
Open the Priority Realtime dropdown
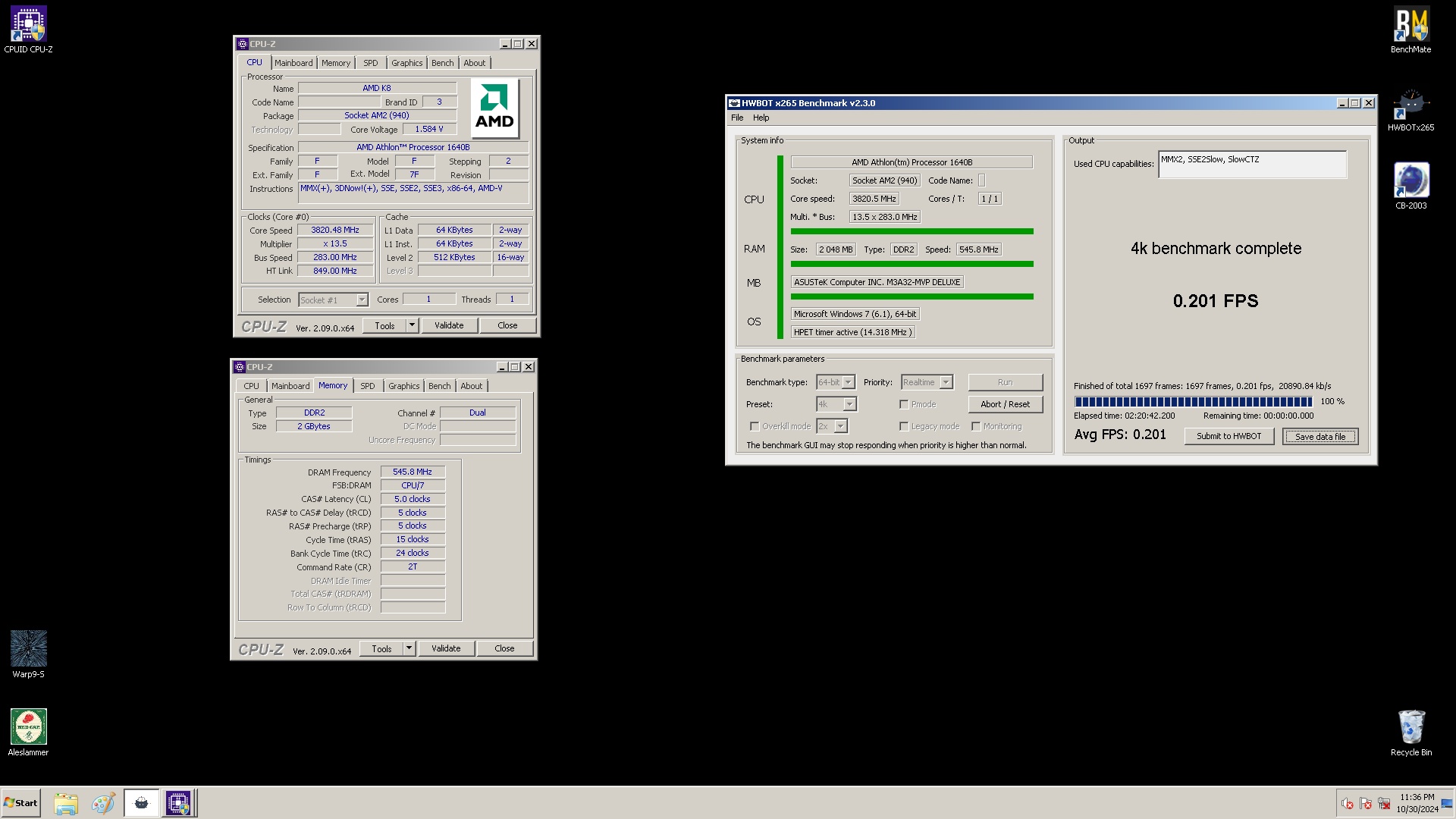(927, 382)
